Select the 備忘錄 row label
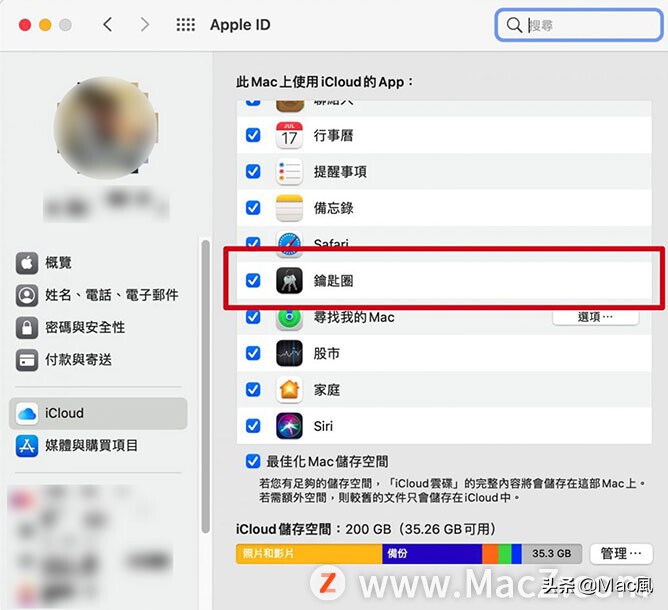This screenshot has height=610, width=668. point(334,208)
